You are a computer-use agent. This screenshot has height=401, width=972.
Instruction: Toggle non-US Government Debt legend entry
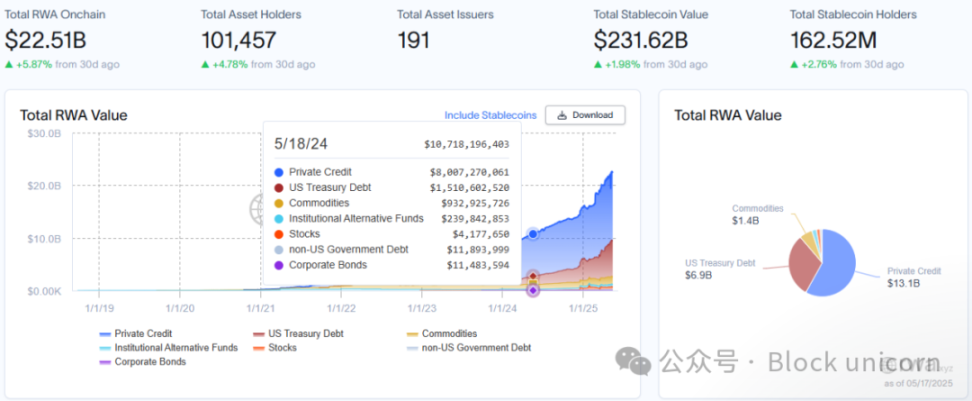470,347
